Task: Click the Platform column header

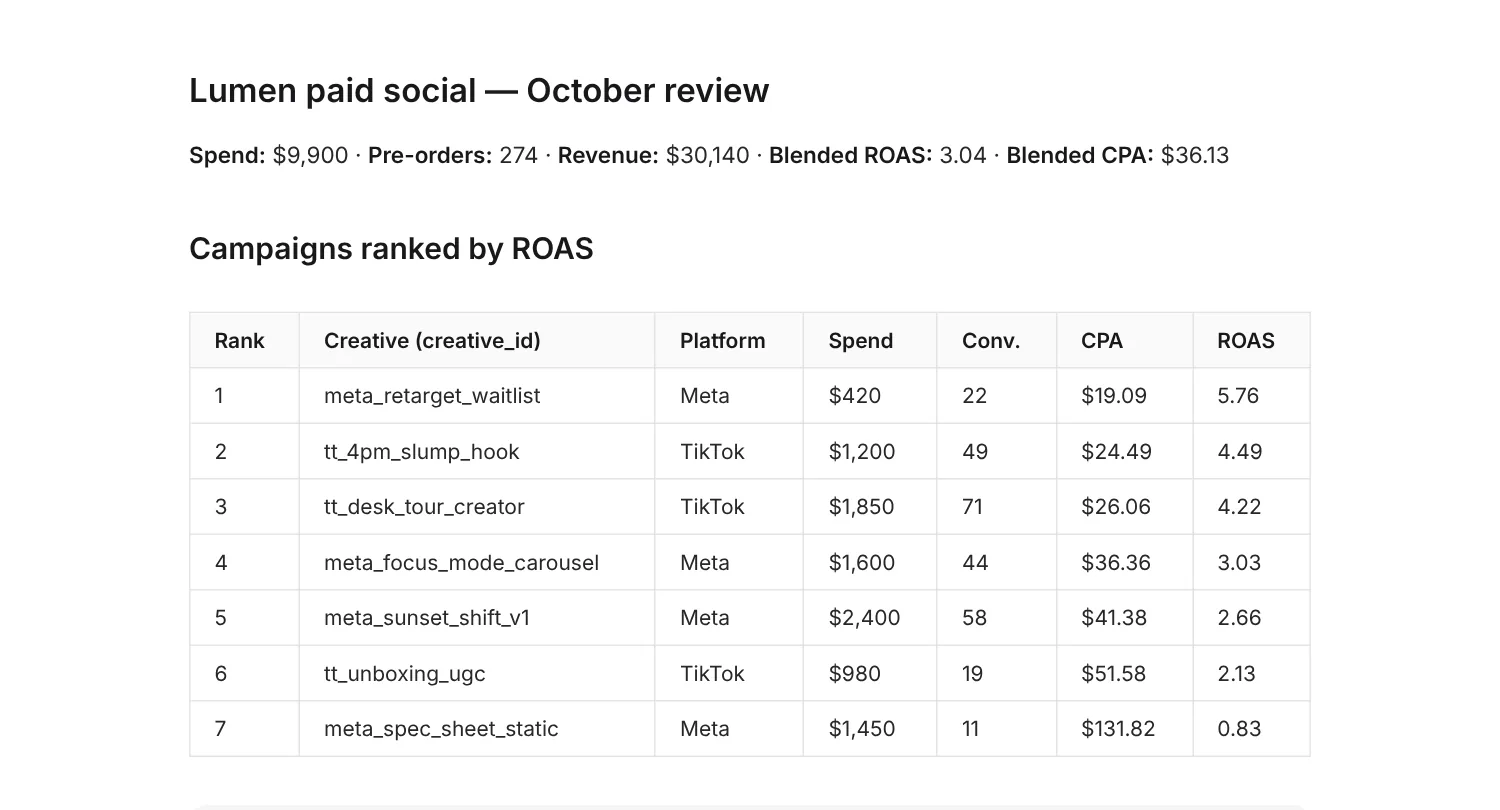Action: coord(729,340)
